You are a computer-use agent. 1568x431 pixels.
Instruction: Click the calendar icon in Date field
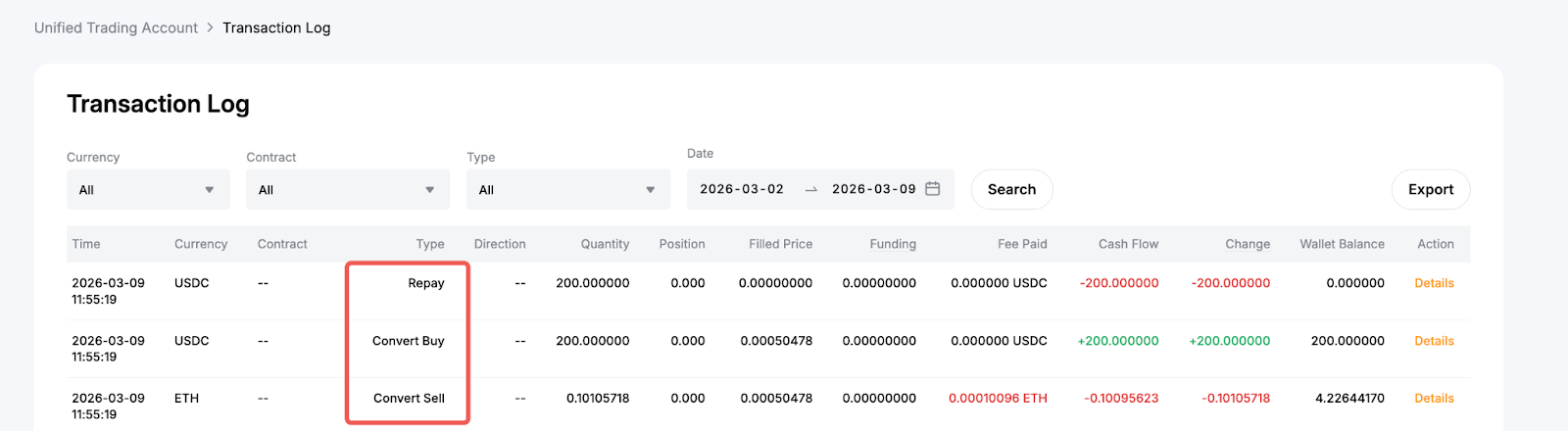pyautogui.click(x=932, y=189)
